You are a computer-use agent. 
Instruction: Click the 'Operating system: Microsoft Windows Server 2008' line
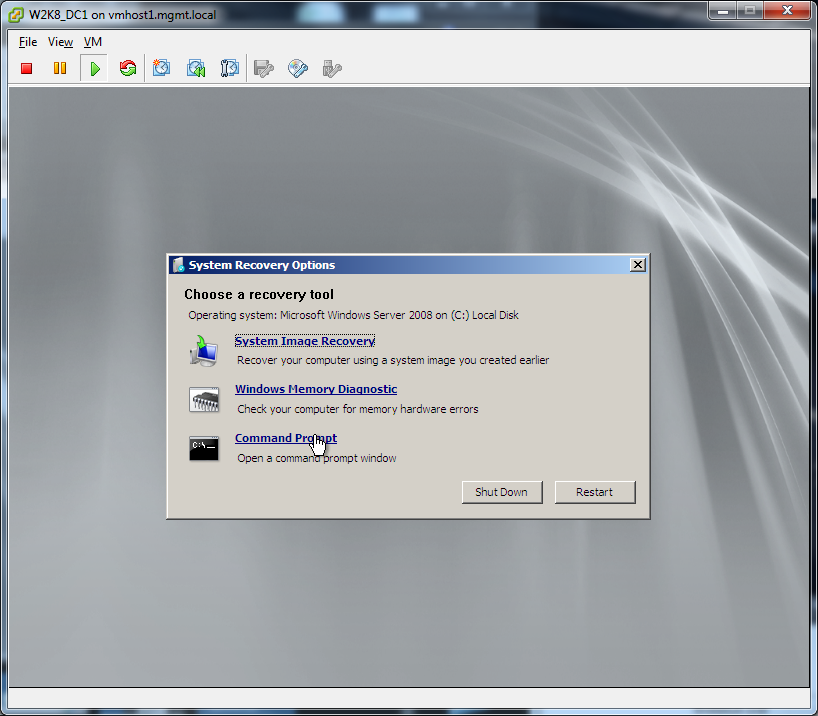point(353,315)
